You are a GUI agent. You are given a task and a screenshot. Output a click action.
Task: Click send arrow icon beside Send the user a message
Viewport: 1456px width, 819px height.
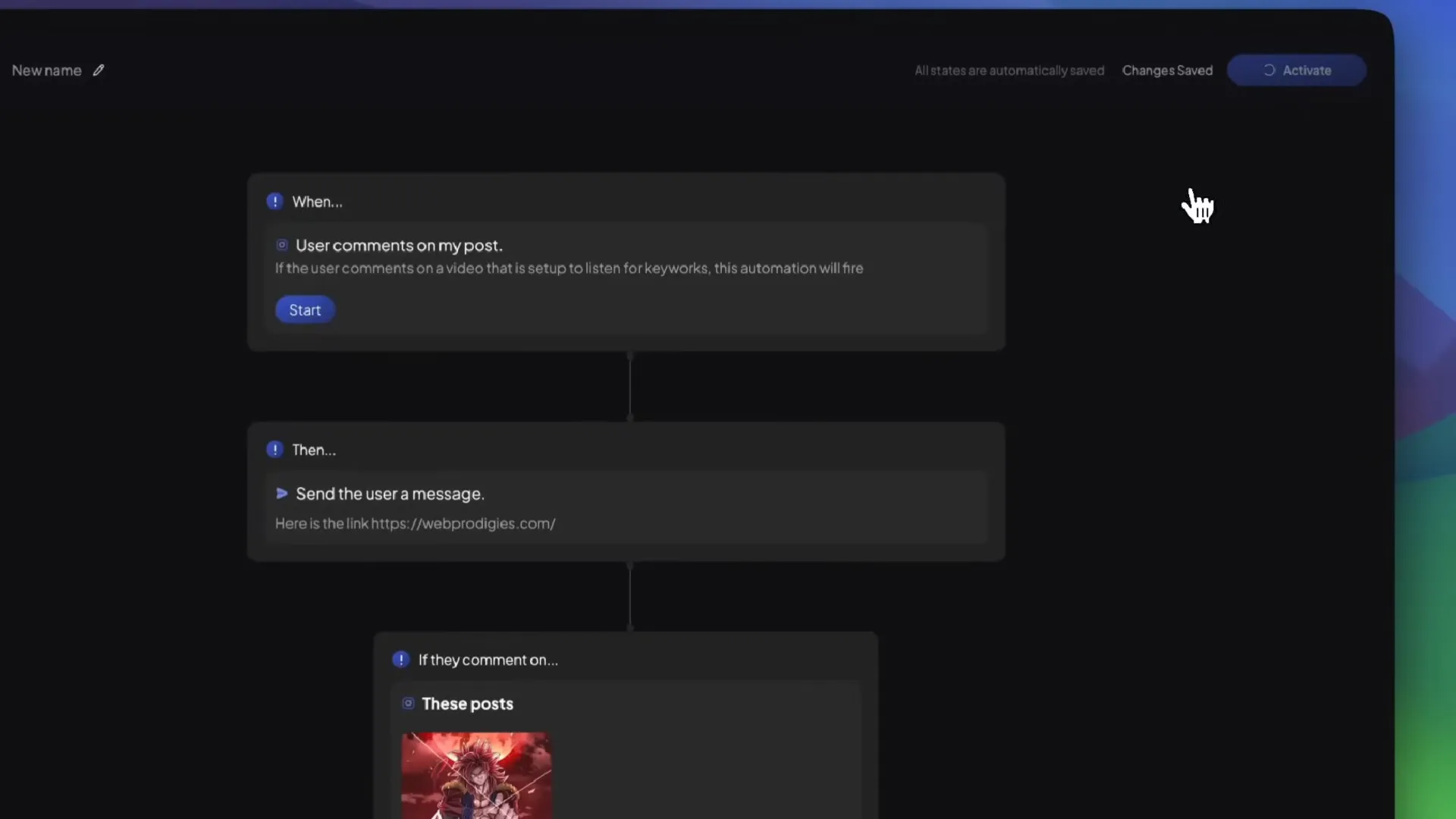tap(282, 494)
